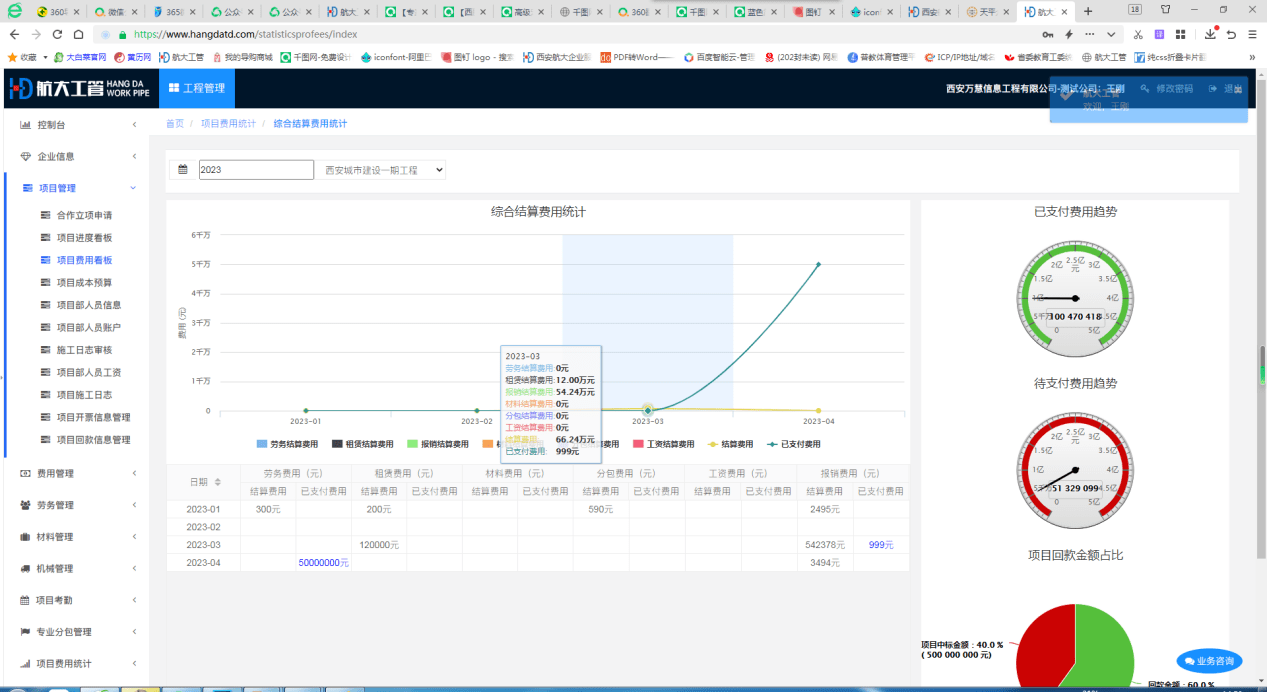Select the 工程管理 top navigation tab
This screenshot has width=1267, height=692.
197,88
